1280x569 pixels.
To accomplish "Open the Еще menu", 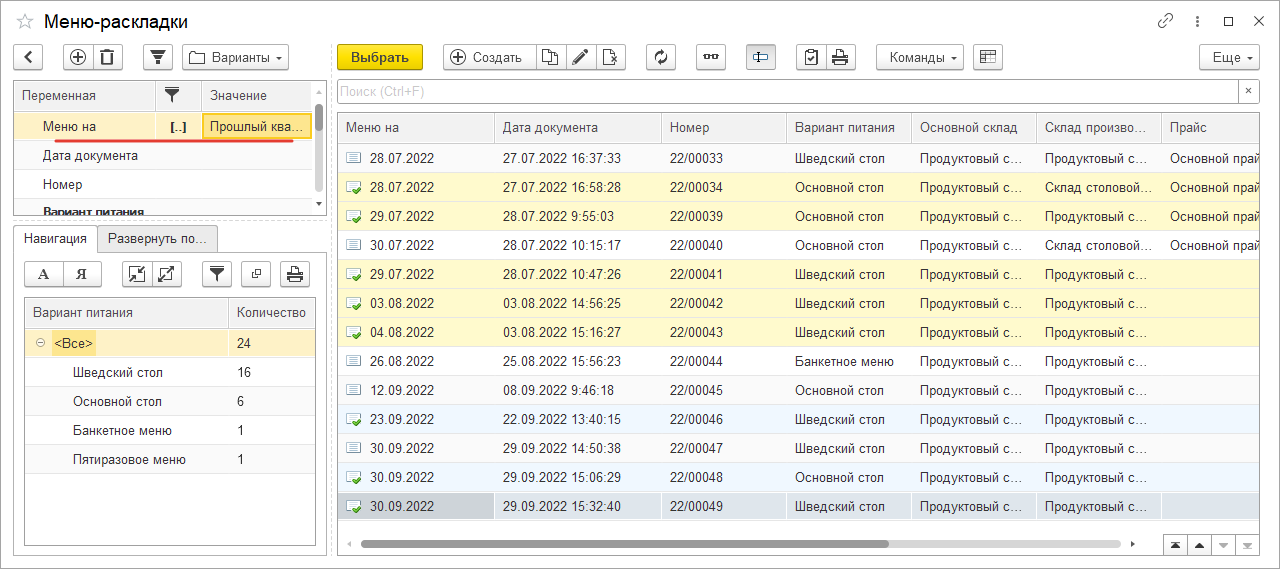I will click(1229, 57).
